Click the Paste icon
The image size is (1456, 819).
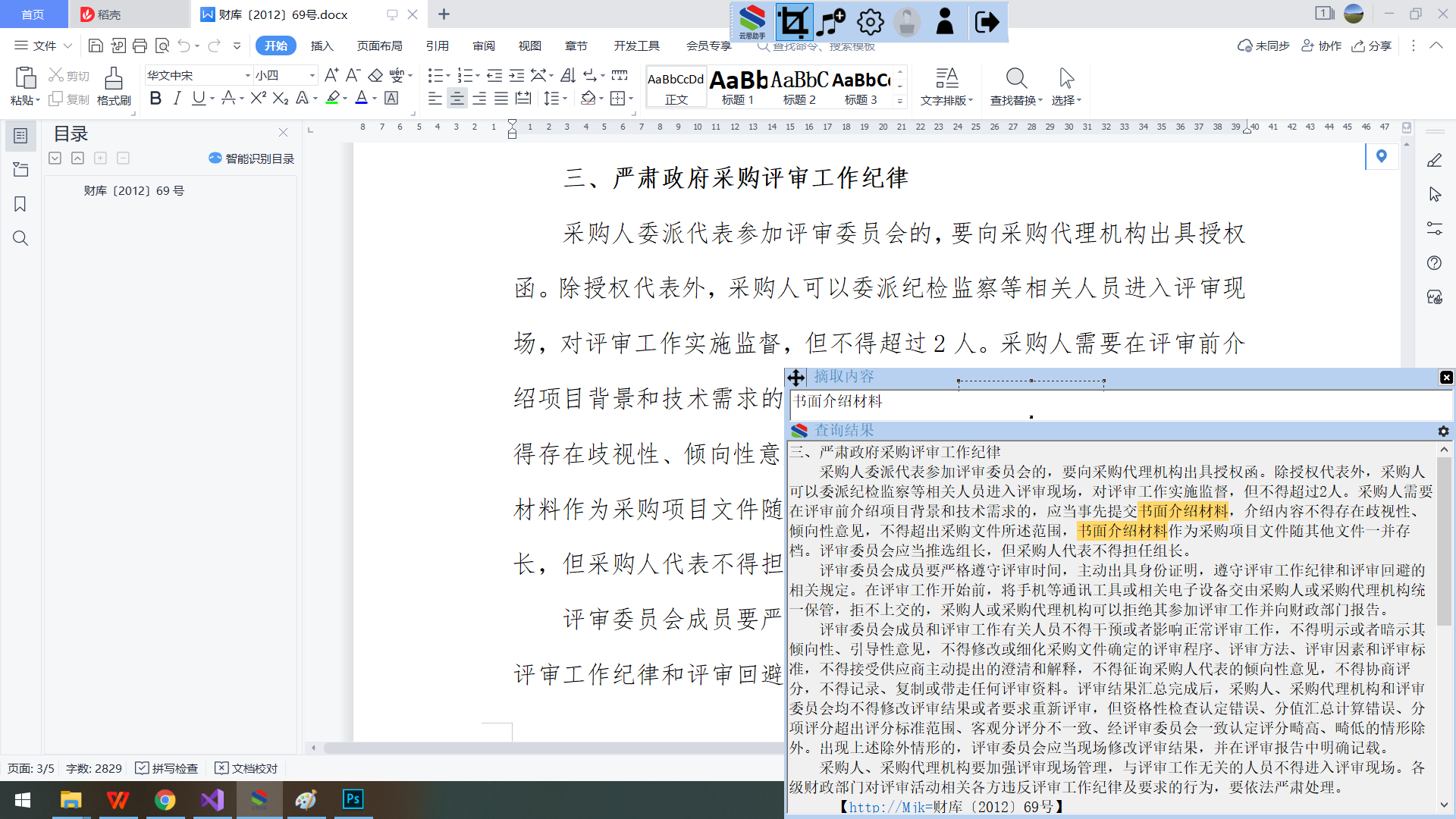click(x=25, y=78)
